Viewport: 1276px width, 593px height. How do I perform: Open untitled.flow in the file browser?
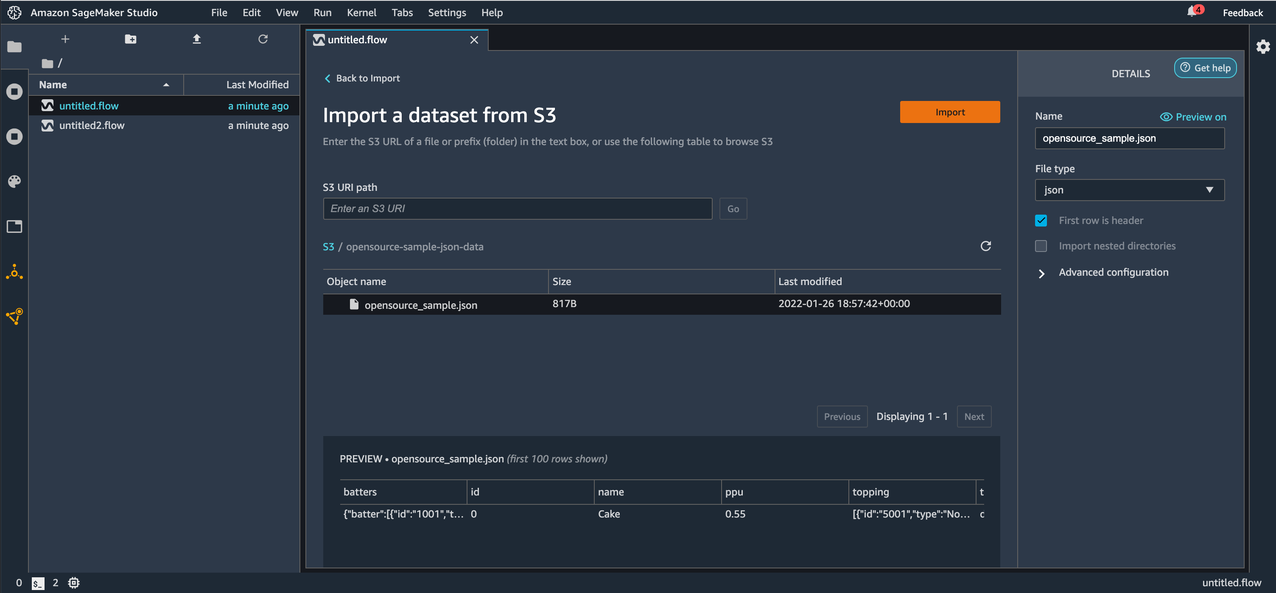pyautogui.click(x=164, y=106)
